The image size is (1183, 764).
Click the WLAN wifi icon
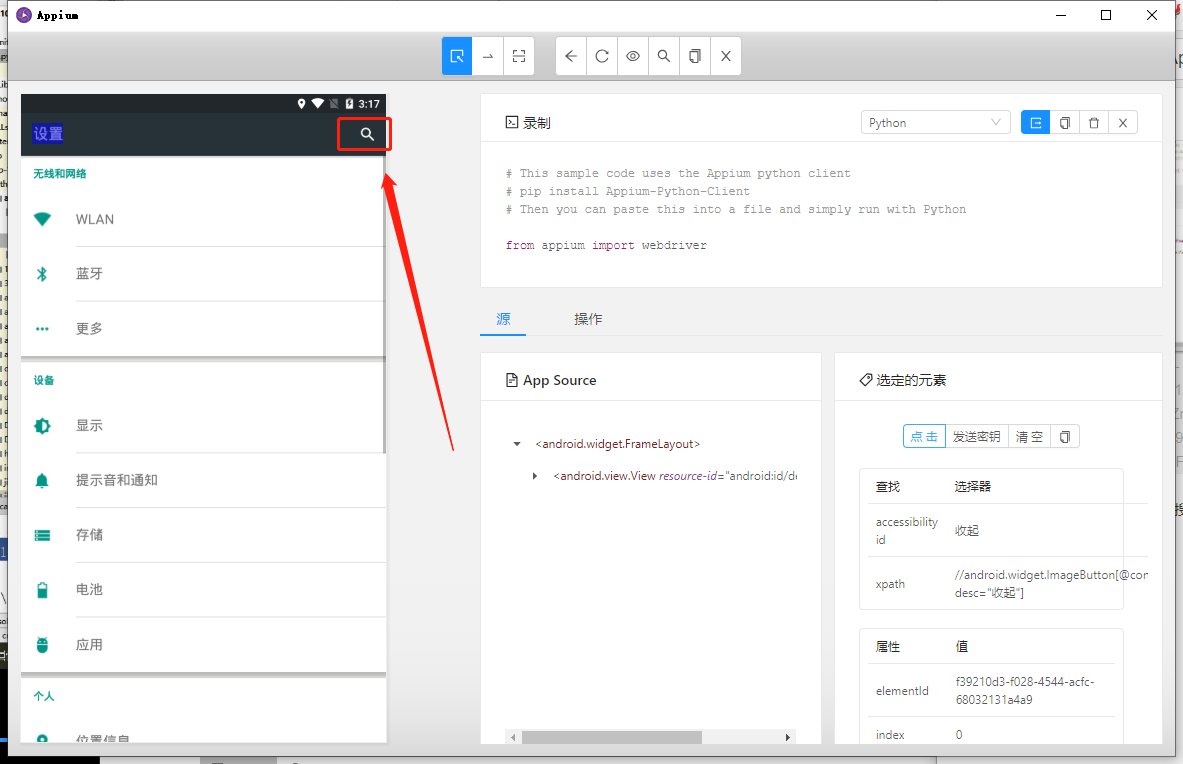42,219
